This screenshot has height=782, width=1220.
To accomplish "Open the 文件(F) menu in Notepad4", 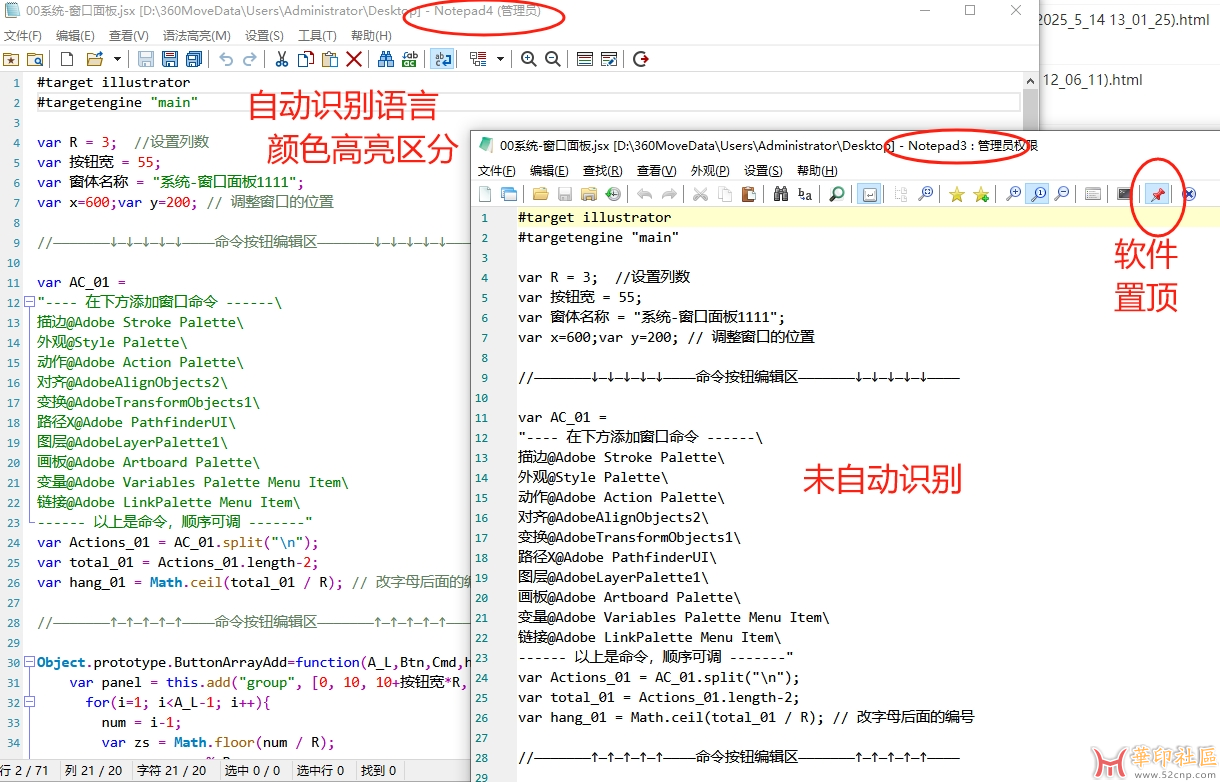I will [x=23, y=35].
